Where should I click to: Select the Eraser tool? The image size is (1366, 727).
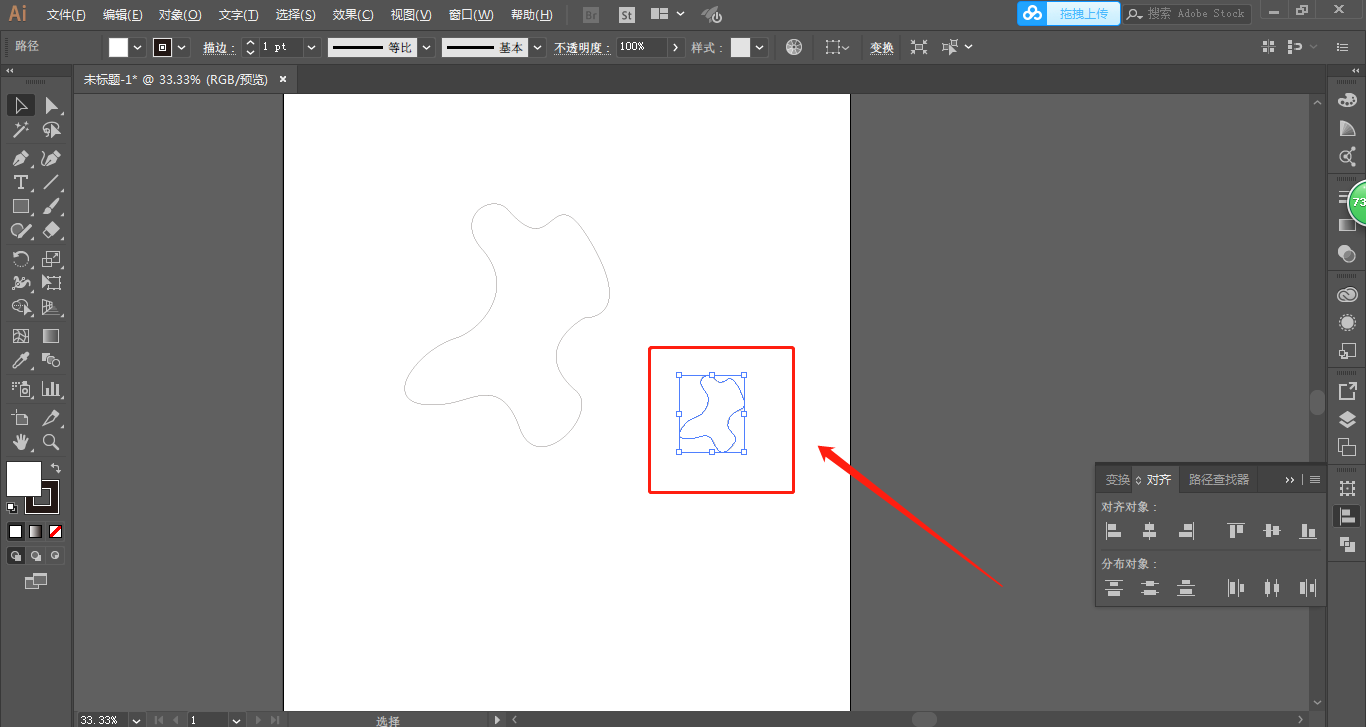(52, 230)
